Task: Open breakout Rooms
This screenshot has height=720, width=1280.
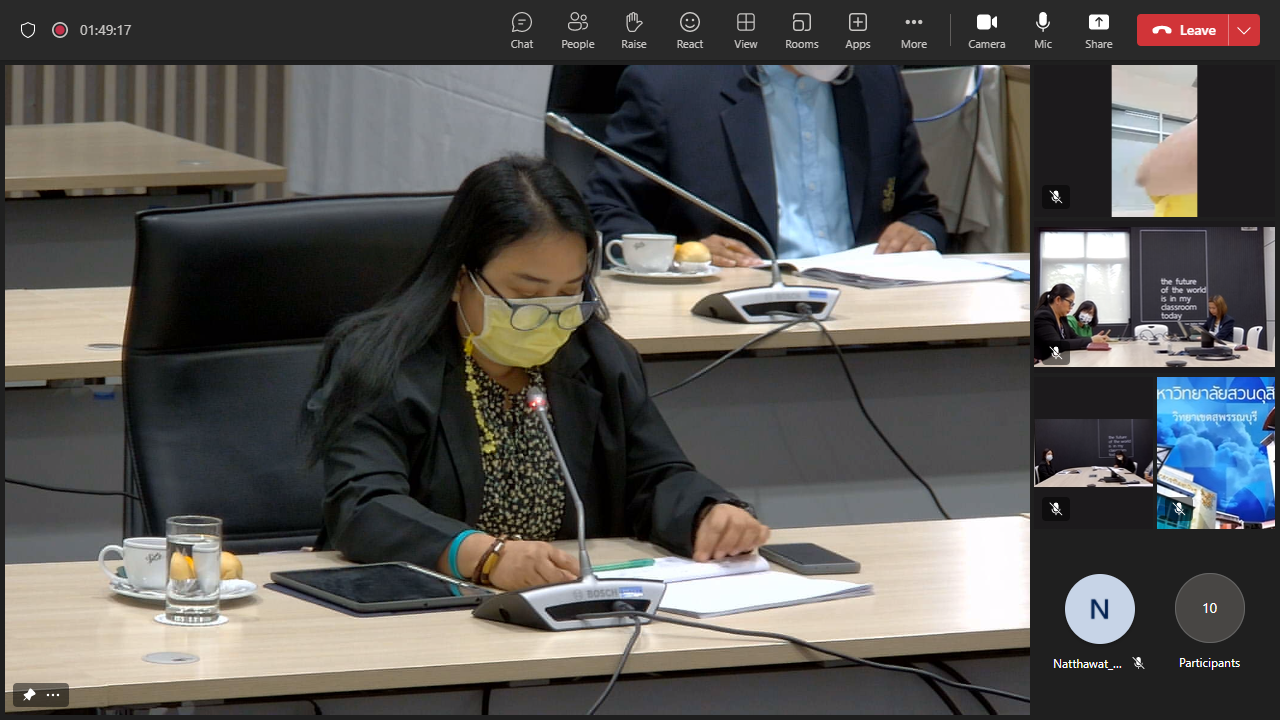Action: pos(801,30)
